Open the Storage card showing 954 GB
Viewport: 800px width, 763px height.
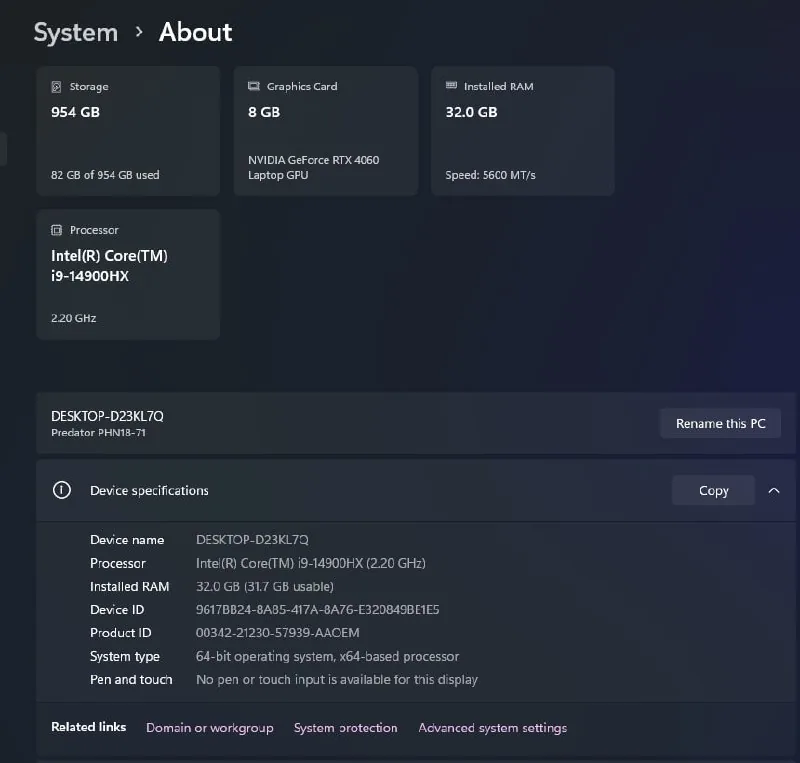click(x=128, y=131)
